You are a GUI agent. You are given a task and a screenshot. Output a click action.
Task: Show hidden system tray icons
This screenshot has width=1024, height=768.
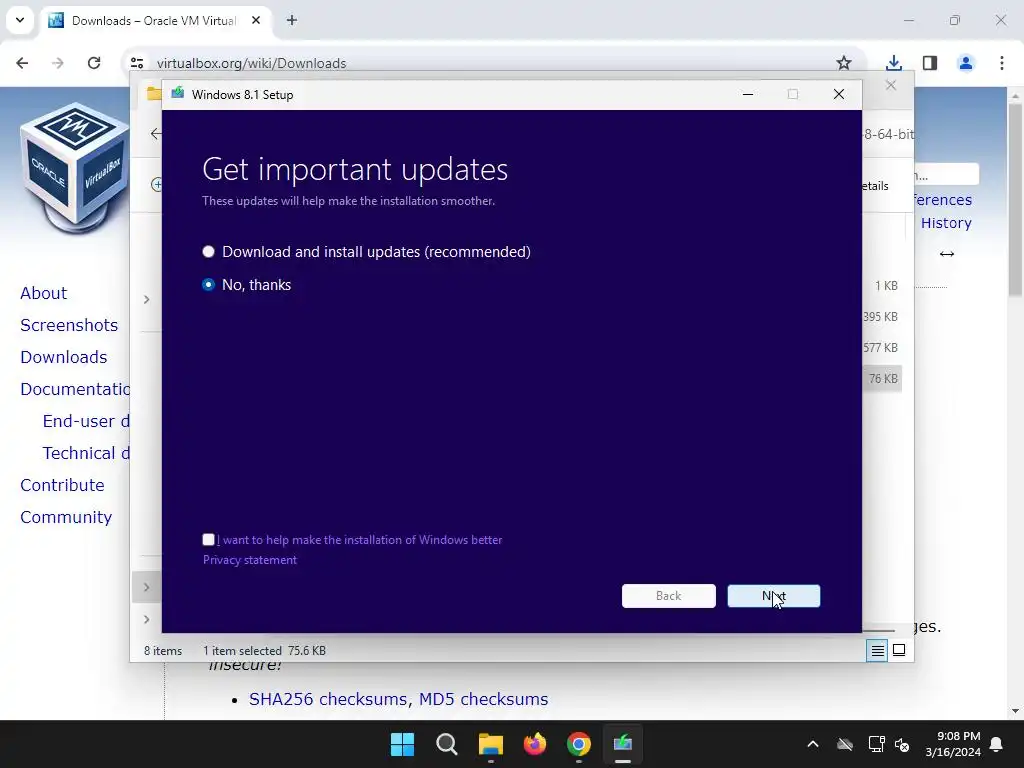813,744
